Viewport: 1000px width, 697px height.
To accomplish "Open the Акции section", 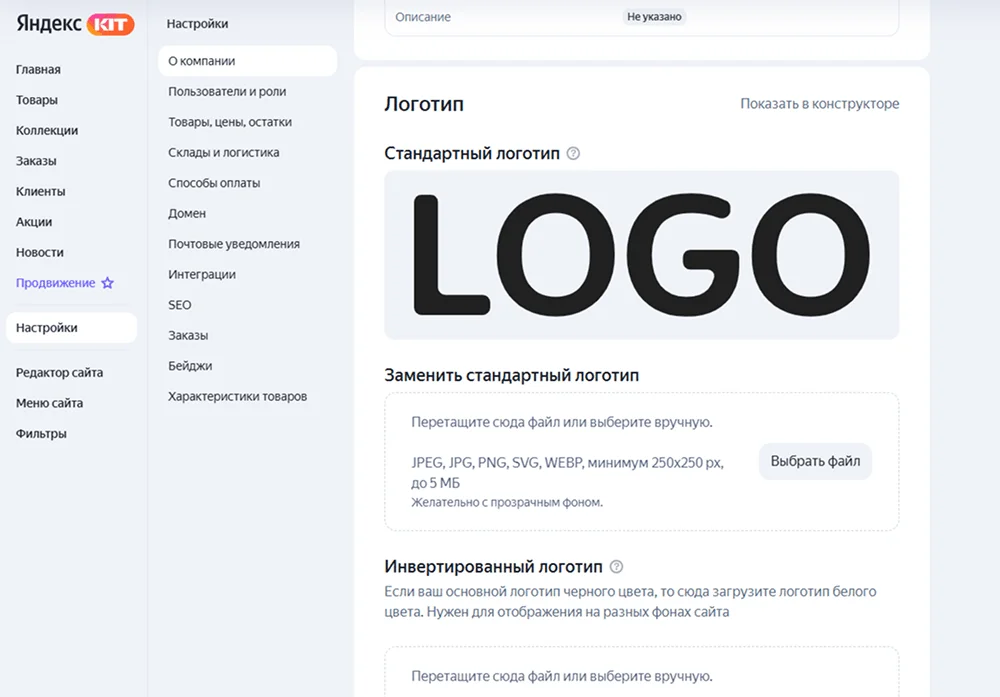I will [34, 222].
